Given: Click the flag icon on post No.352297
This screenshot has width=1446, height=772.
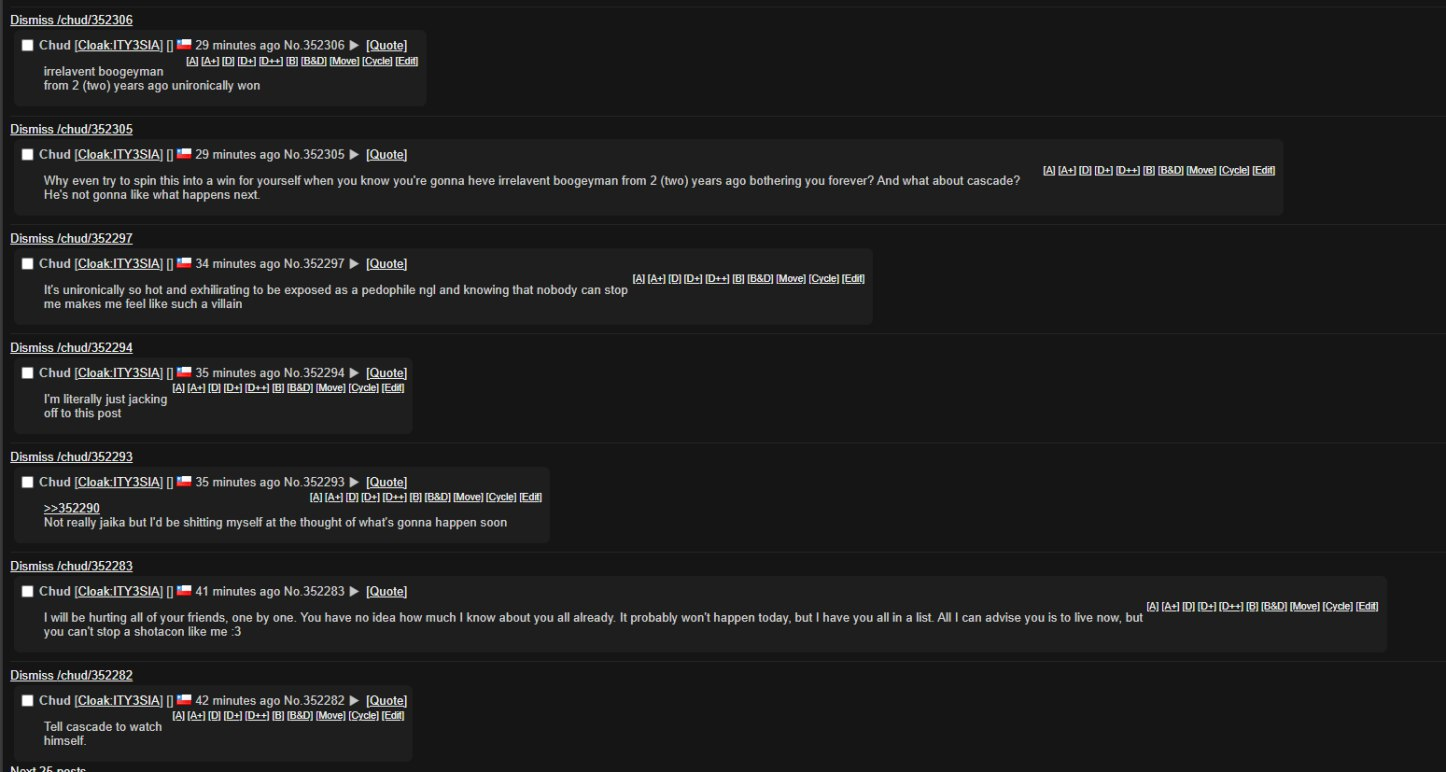Looking at the screenshot, I should tap(184, 264).
